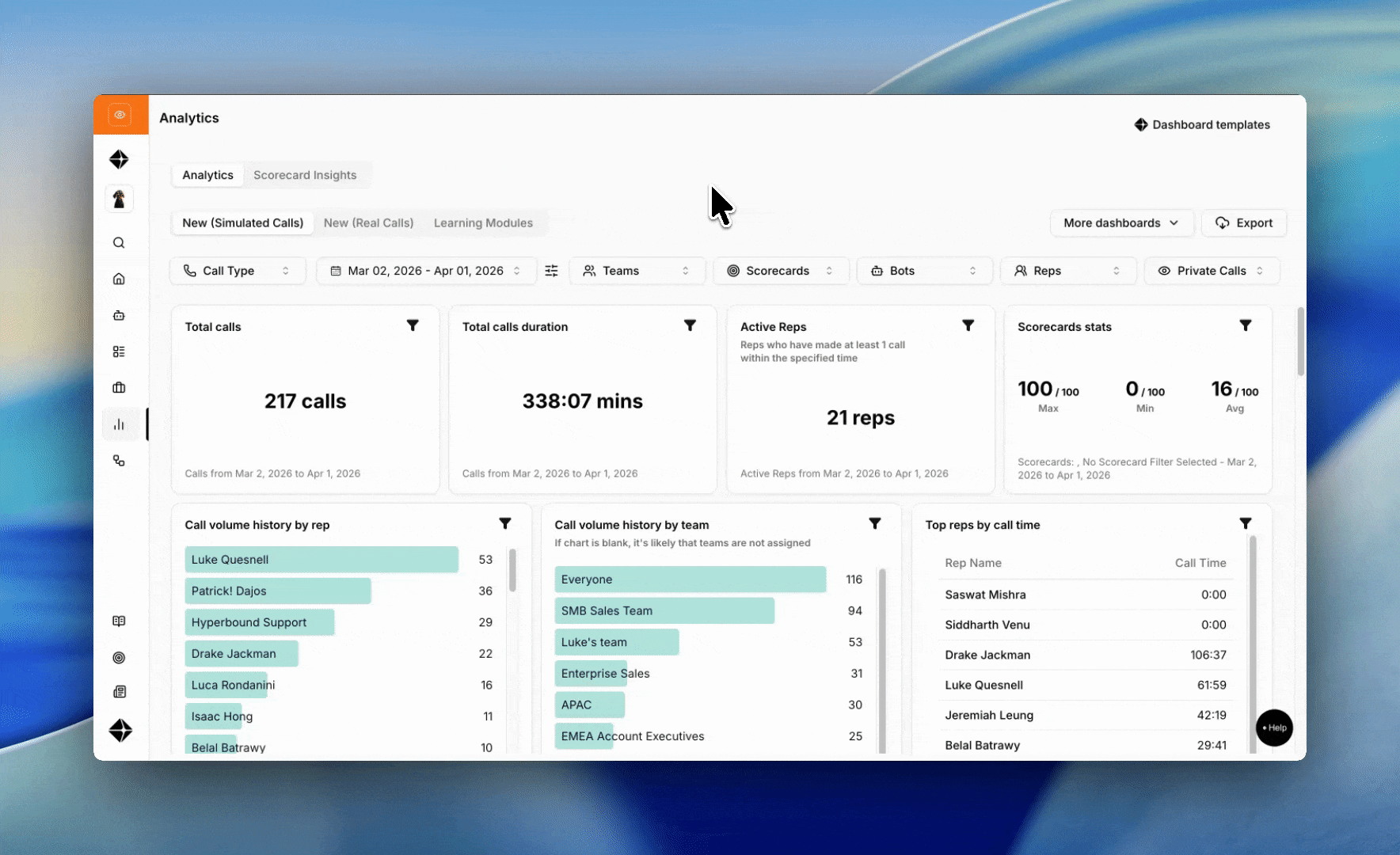Click the diamond logo below the orange eye button
The image size is (1400, 855).
pos(119,159)
